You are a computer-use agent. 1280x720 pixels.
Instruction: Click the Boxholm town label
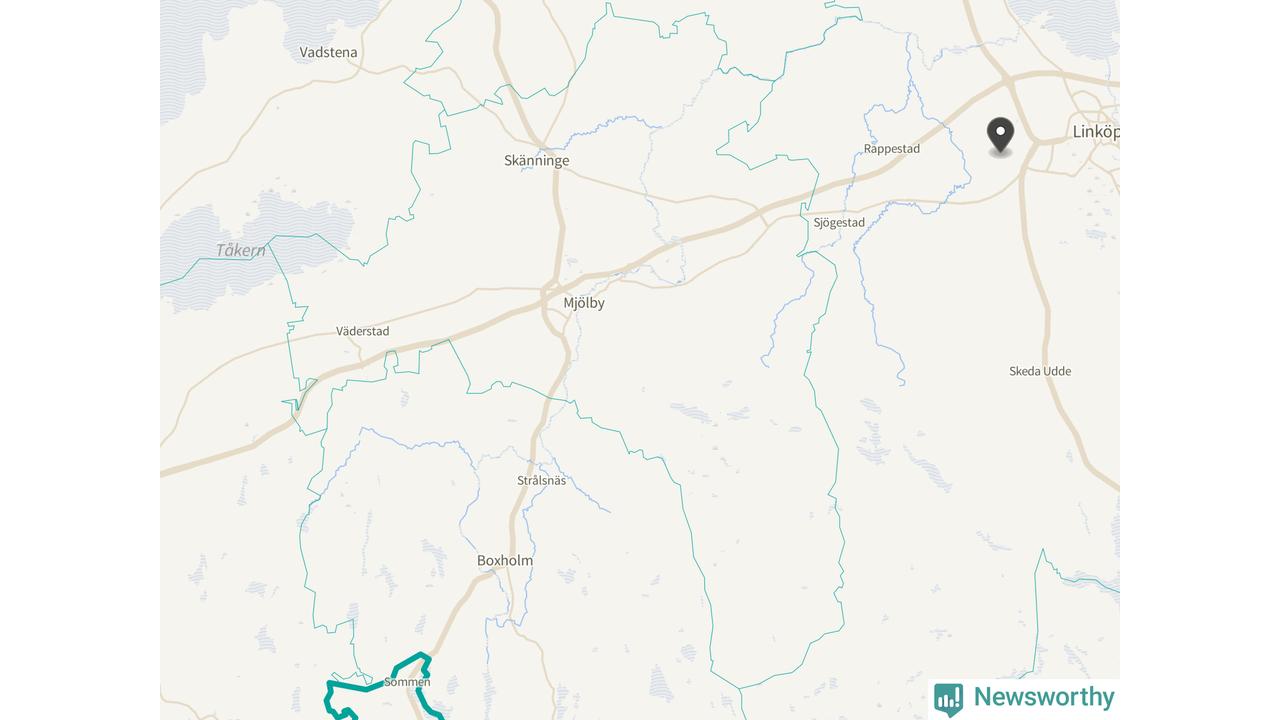(505, 561)
